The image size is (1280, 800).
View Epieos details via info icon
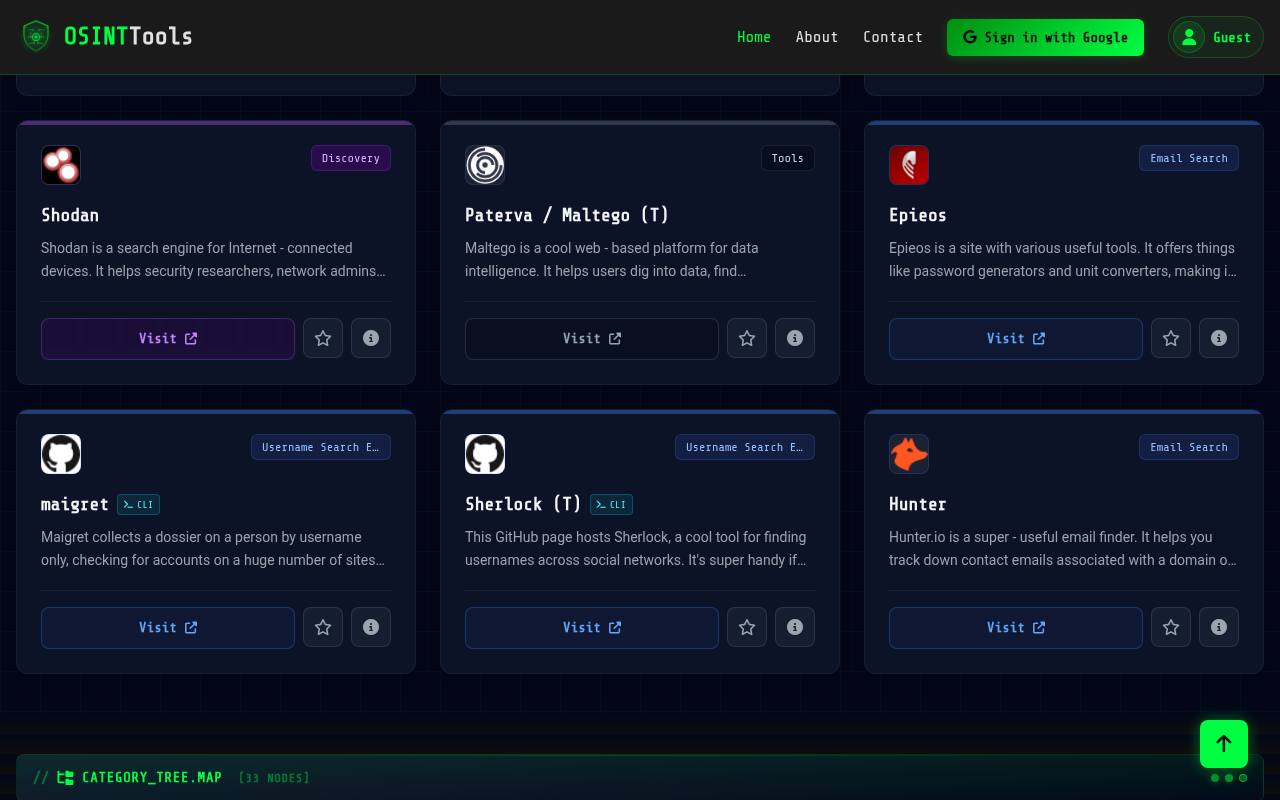coord(1219,338)
